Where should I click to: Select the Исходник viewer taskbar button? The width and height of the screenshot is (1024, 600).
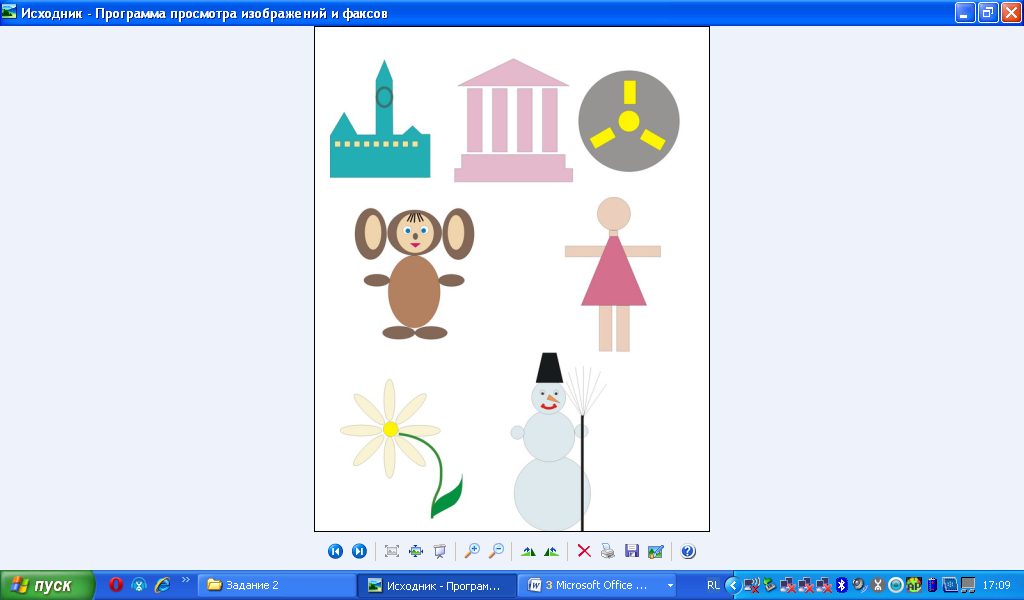(x=436, y=585)
